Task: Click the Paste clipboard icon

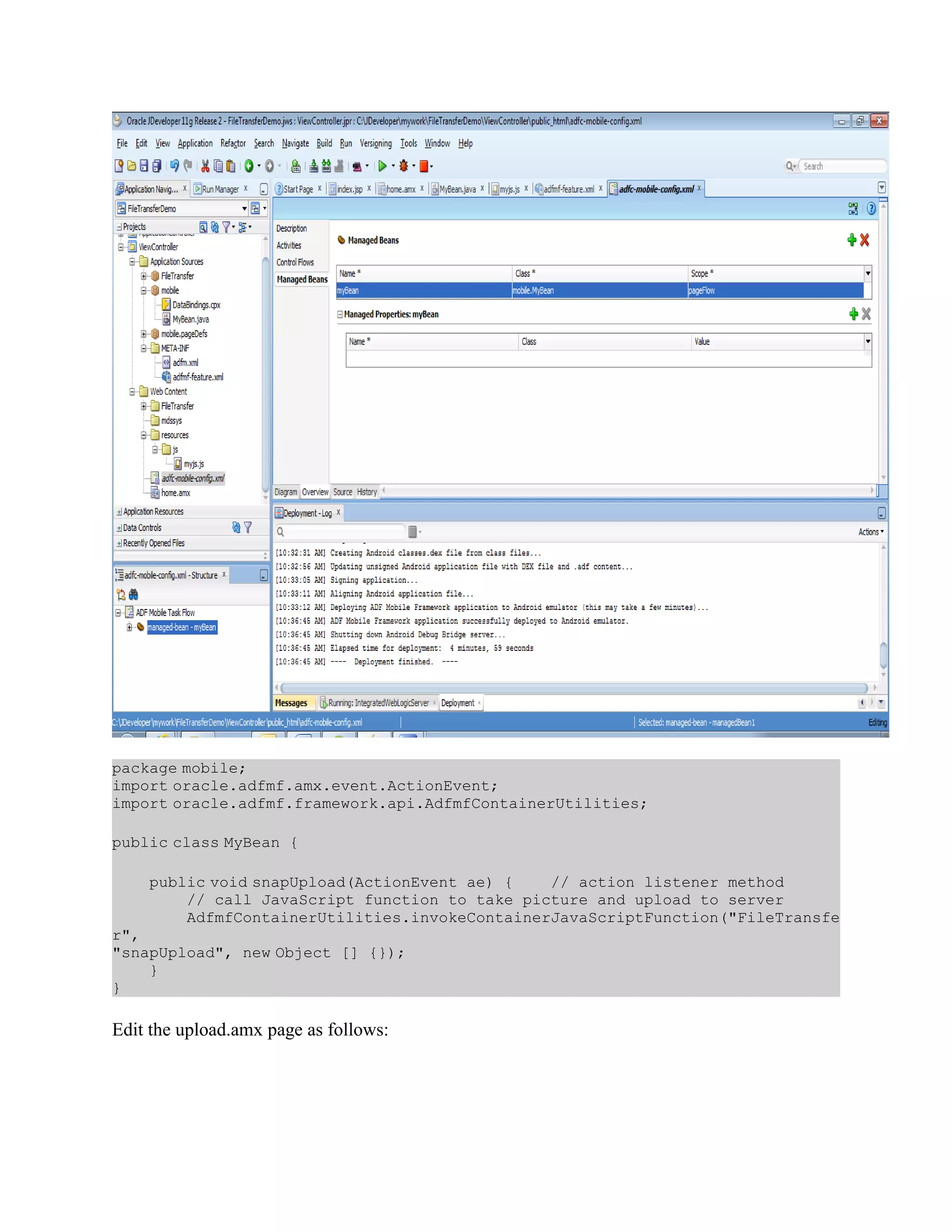Action: click(x=230, y=166)
